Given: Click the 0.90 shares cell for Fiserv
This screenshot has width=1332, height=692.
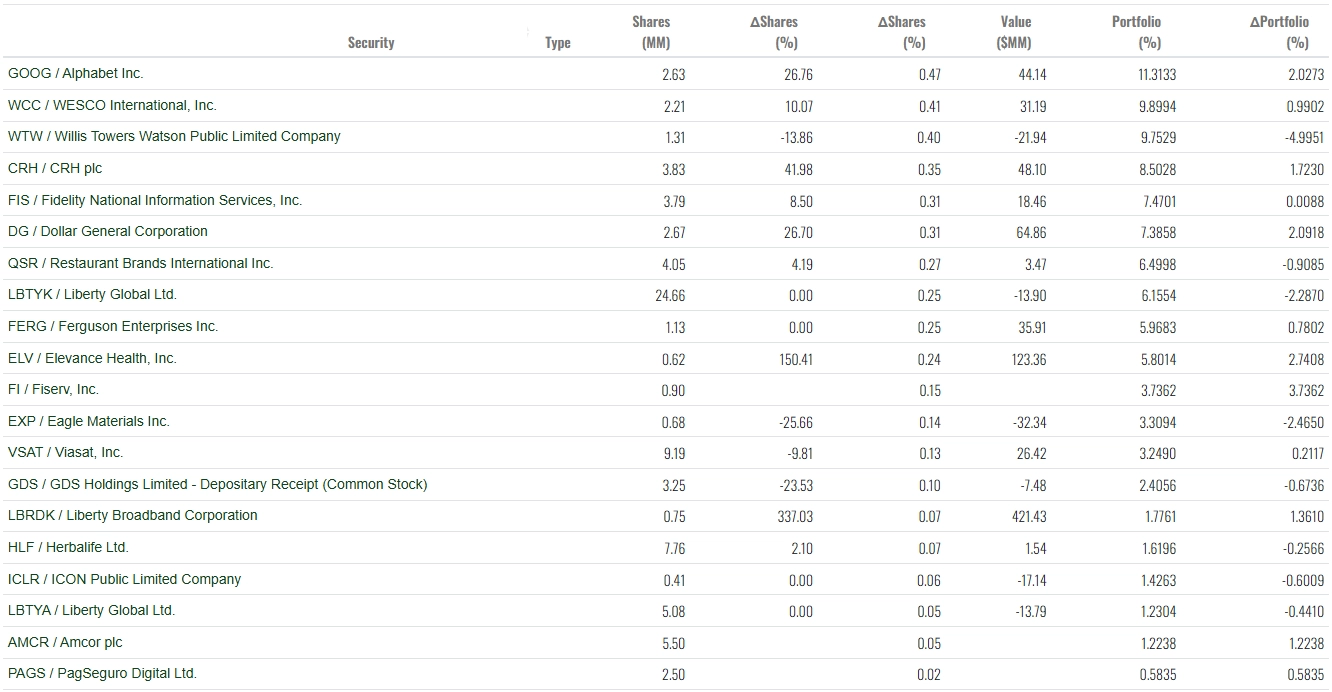Looking at the screenshot, I should [674, 391].
